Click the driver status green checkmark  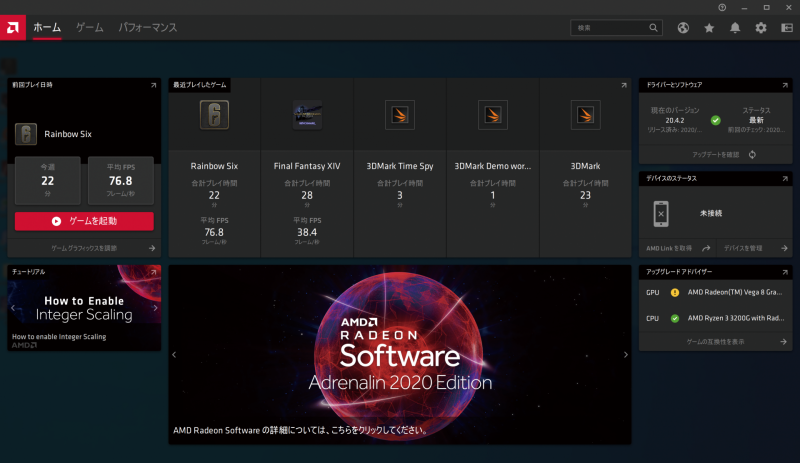pyautogui.click(x=716, y=120)
